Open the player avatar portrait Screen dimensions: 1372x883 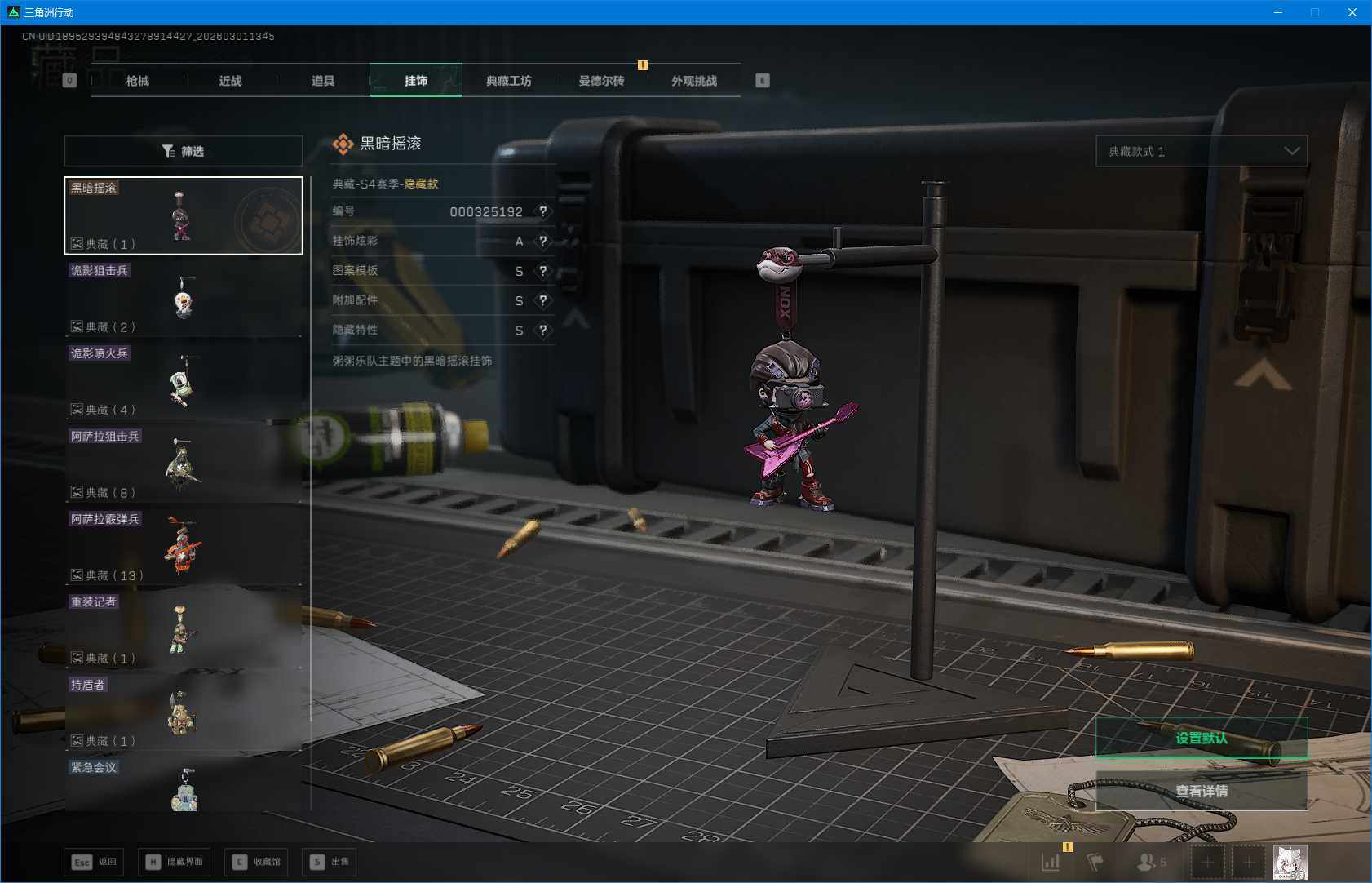coord(1290,863)
